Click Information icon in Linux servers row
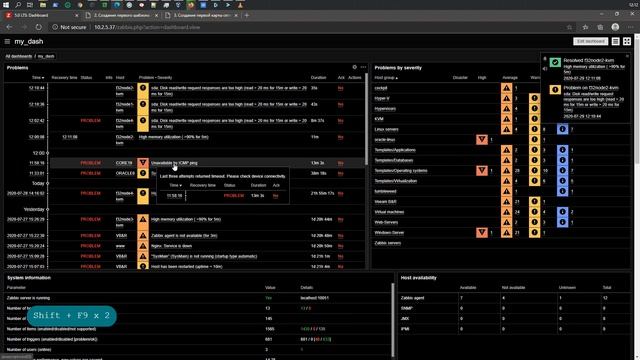This screenshot has width=640, height=360. (x=562, y=129)
